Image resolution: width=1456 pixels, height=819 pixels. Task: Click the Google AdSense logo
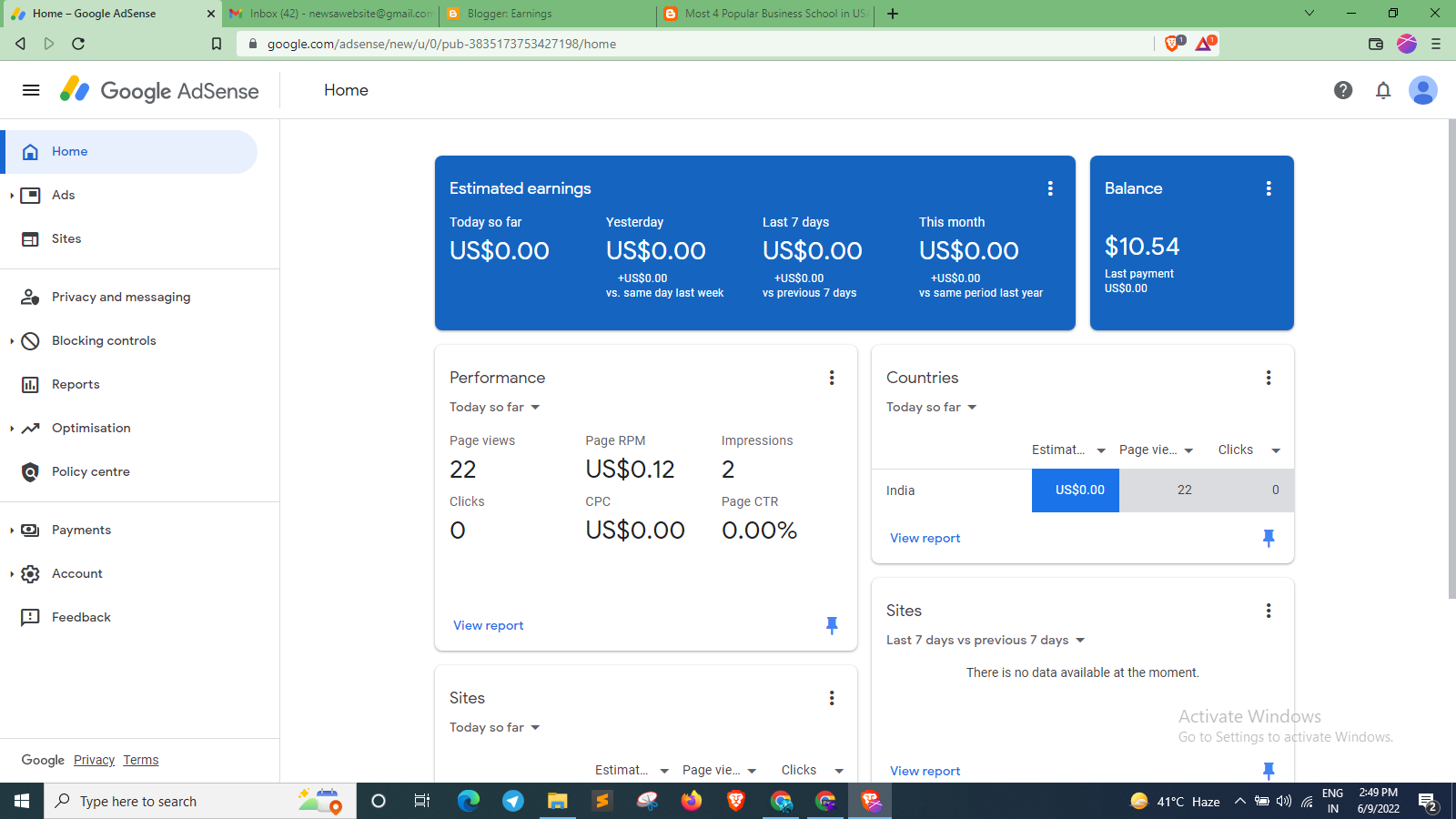point(159,90)
